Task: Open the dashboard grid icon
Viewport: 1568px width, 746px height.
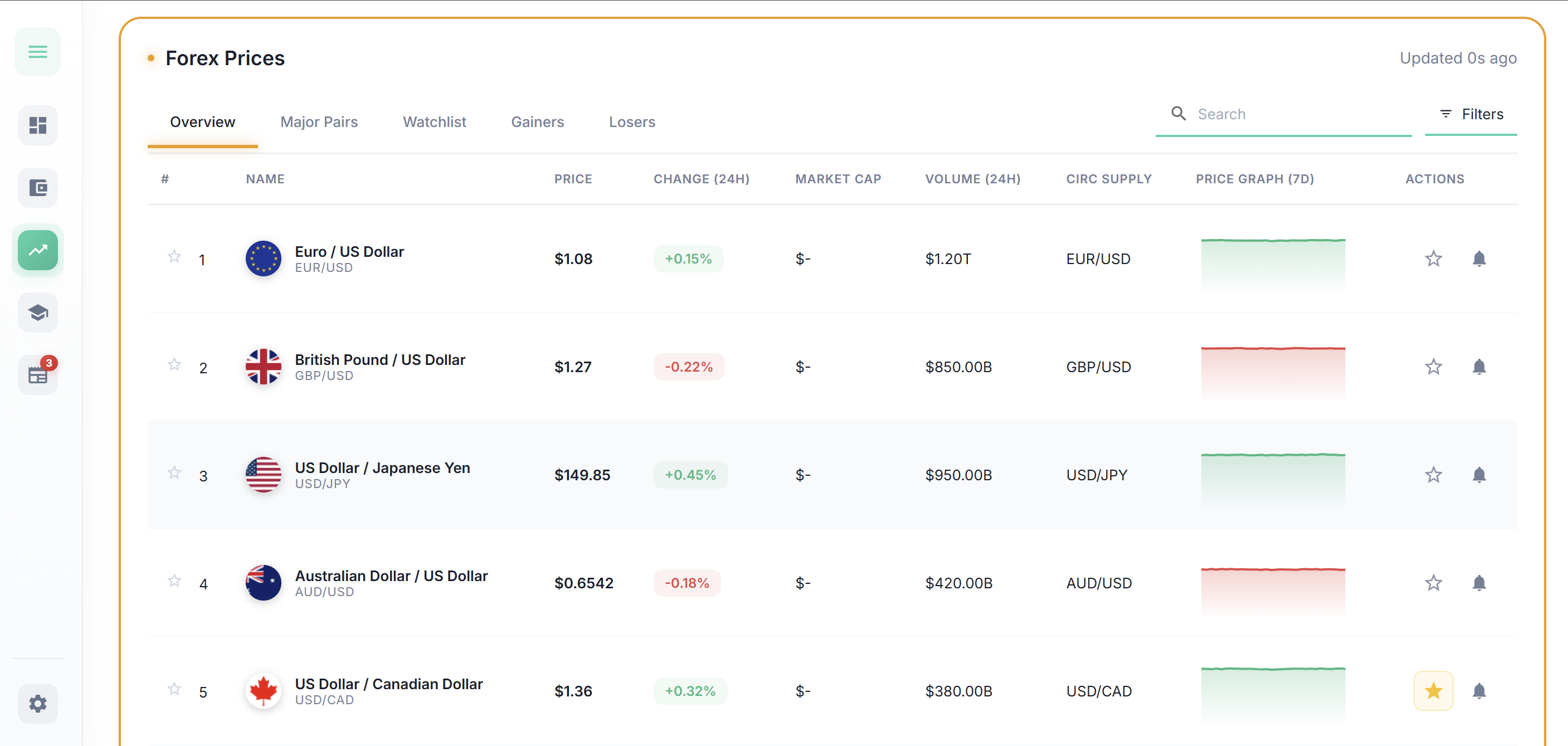Action: coord(38,125)
